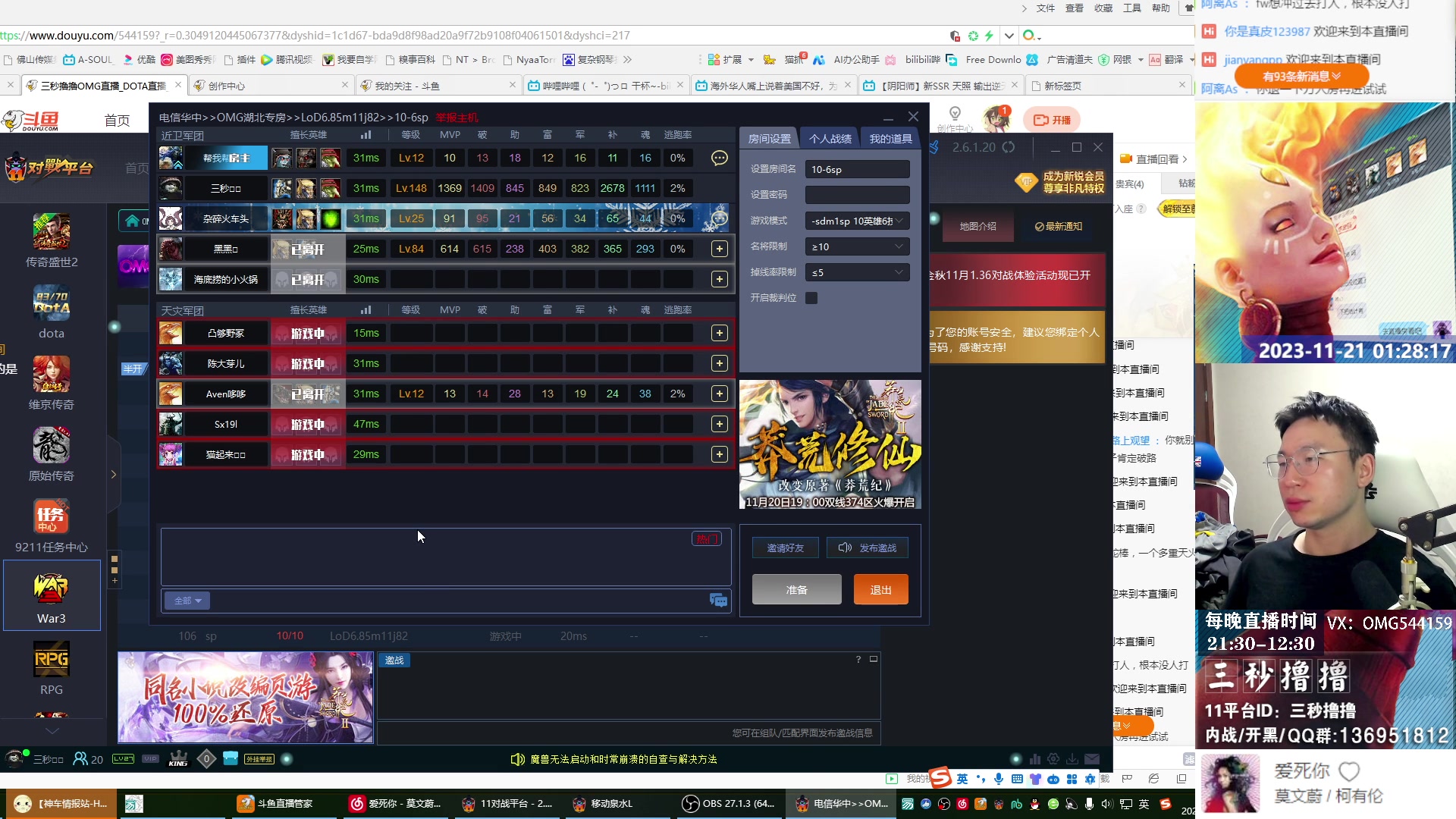Click the 热门 hot tag in chat box
1456x819 pixels.
[x=706, y=539]
